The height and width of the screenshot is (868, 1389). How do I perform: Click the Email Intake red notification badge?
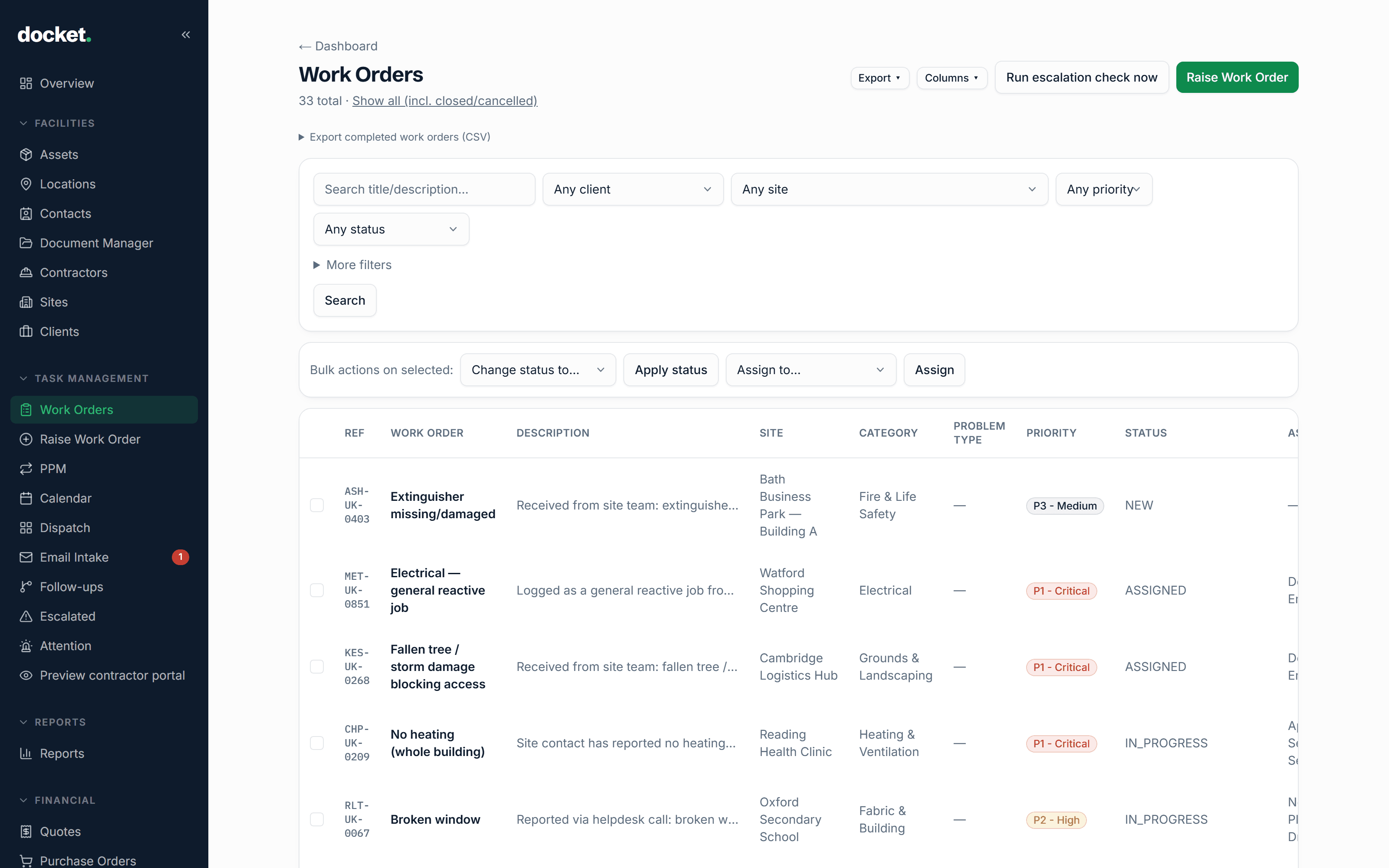pos(180,557)
